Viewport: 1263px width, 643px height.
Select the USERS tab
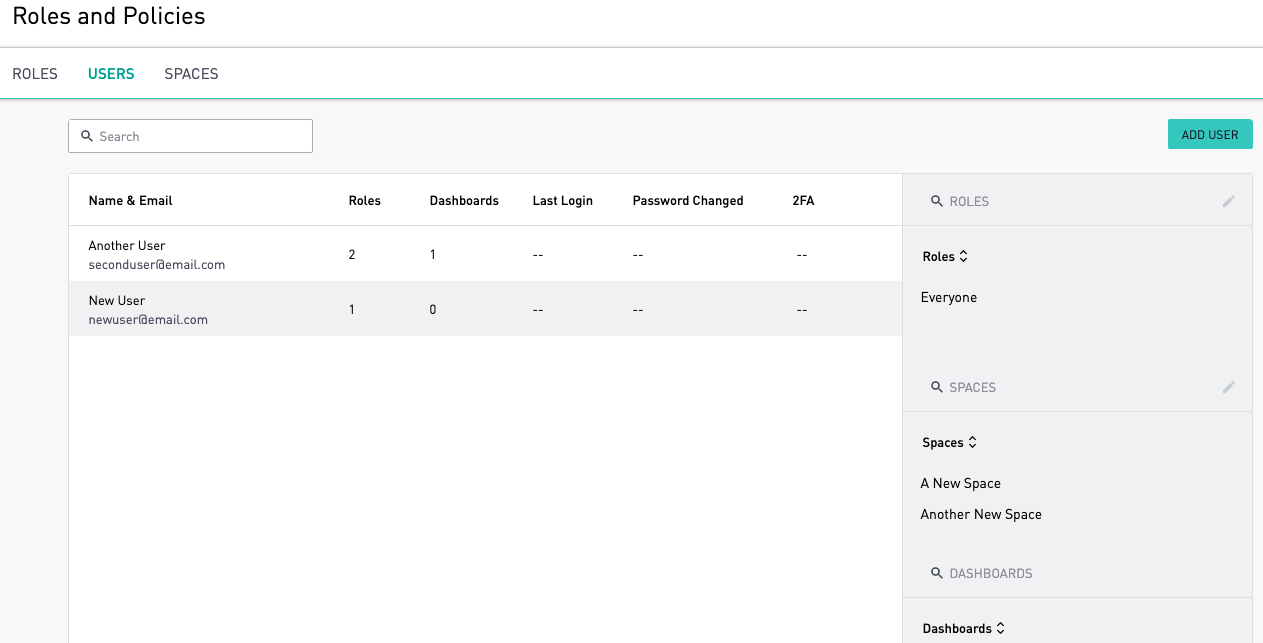tap(111, 74)
